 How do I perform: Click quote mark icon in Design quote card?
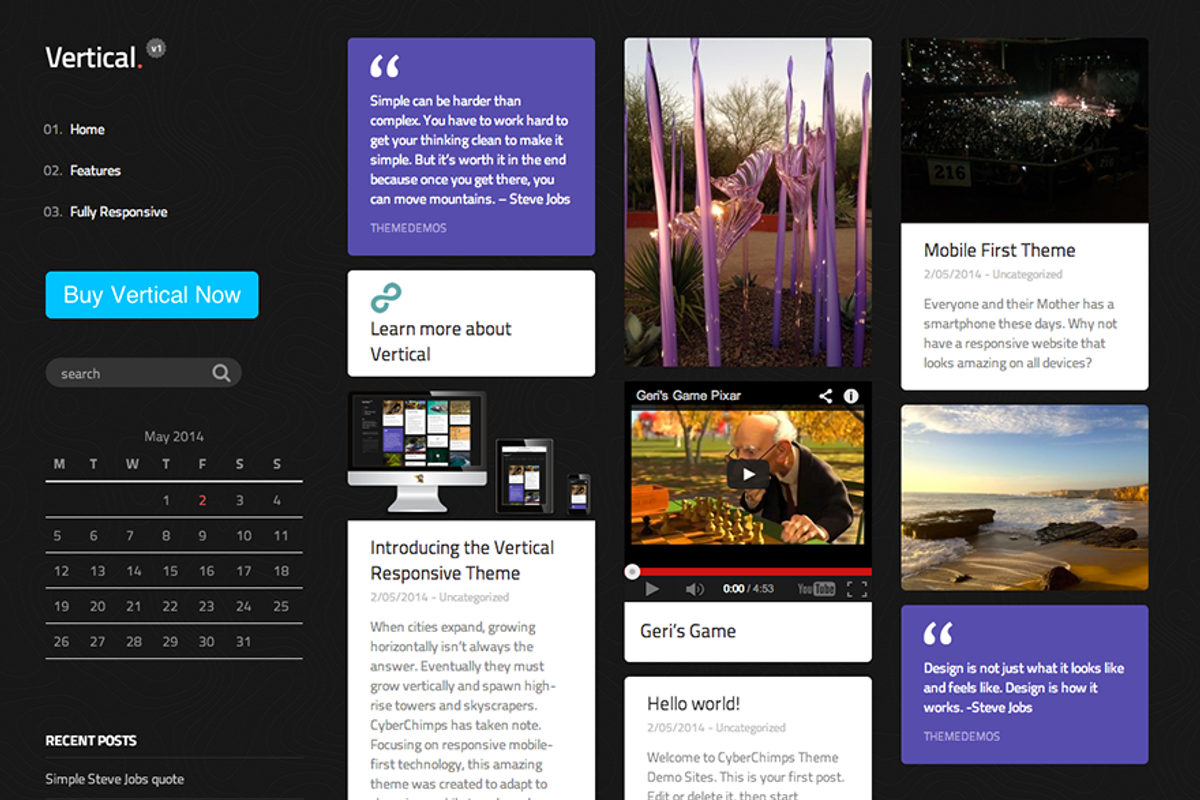coord(938,633)
